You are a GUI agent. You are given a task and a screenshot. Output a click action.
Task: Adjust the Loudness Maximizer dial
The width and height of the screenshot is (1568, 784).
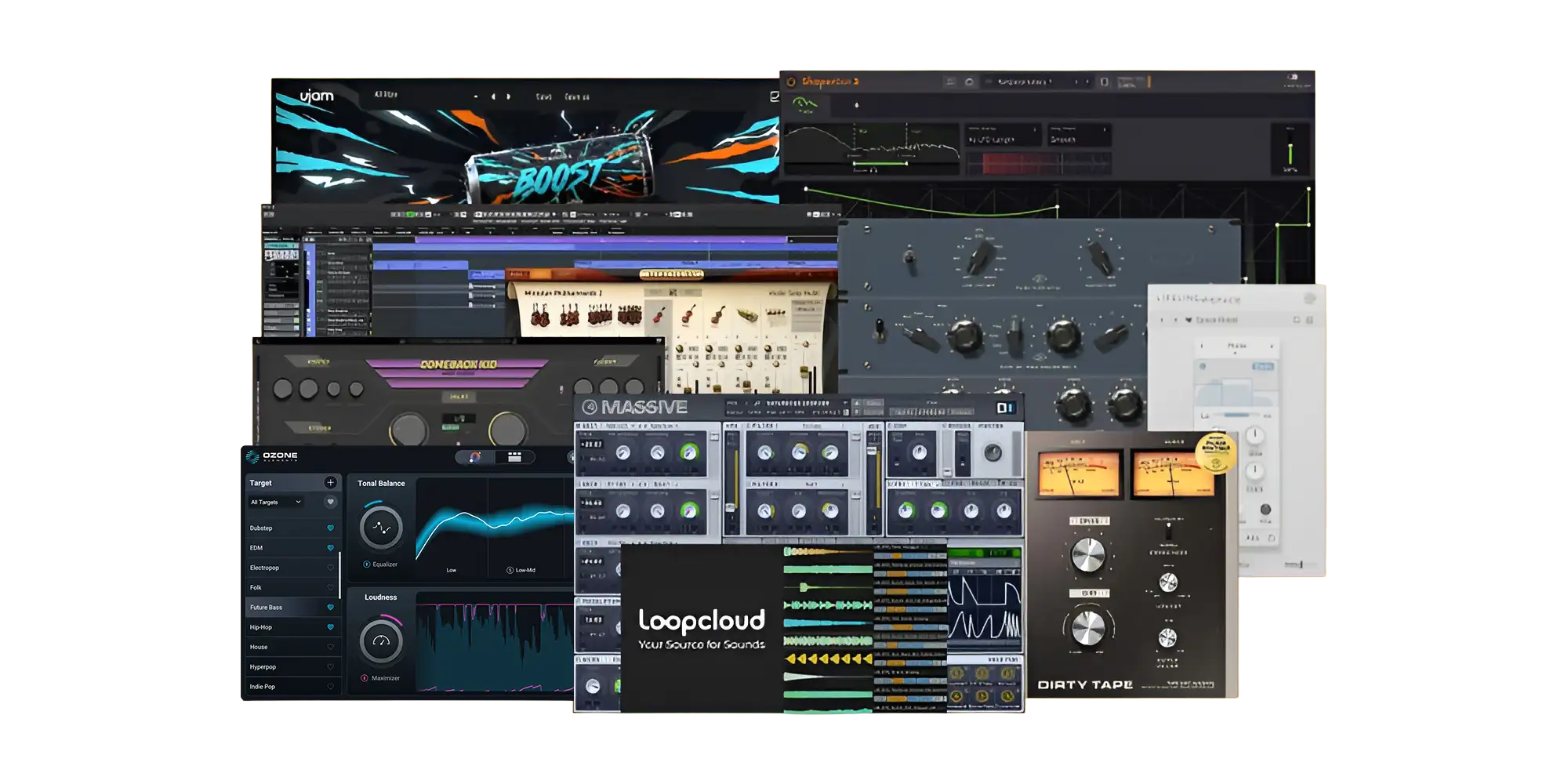(x=382, y=642)
